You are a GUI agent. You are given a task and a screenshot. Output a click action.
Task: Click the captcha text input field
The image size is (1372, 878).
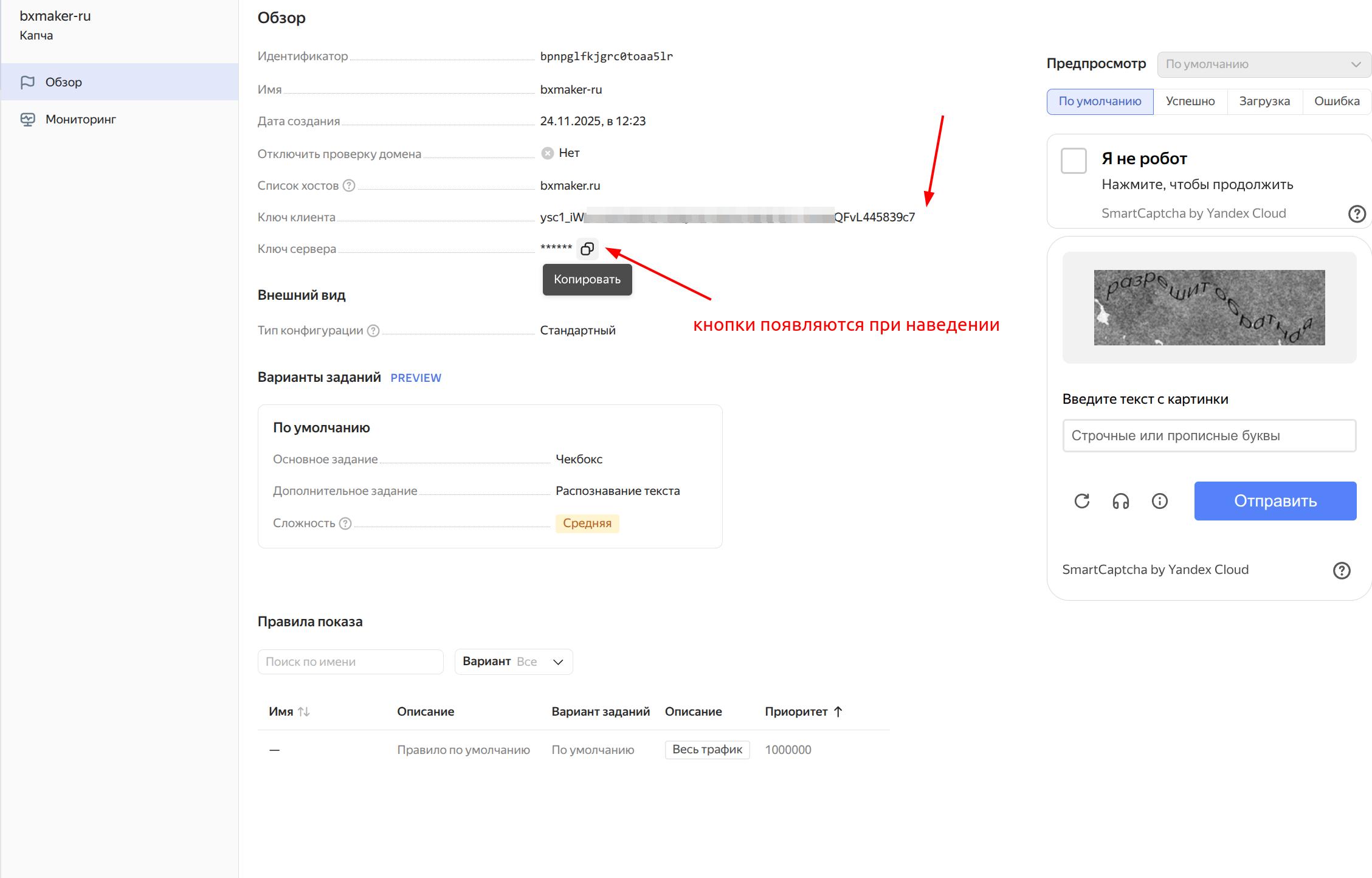(x=1208, y=435)
